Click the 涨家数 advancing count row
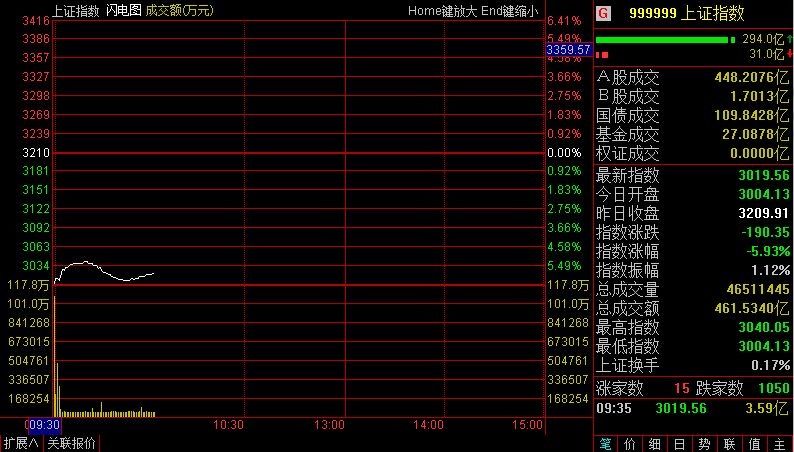This screenshot has height=452, width=794. 642,388
